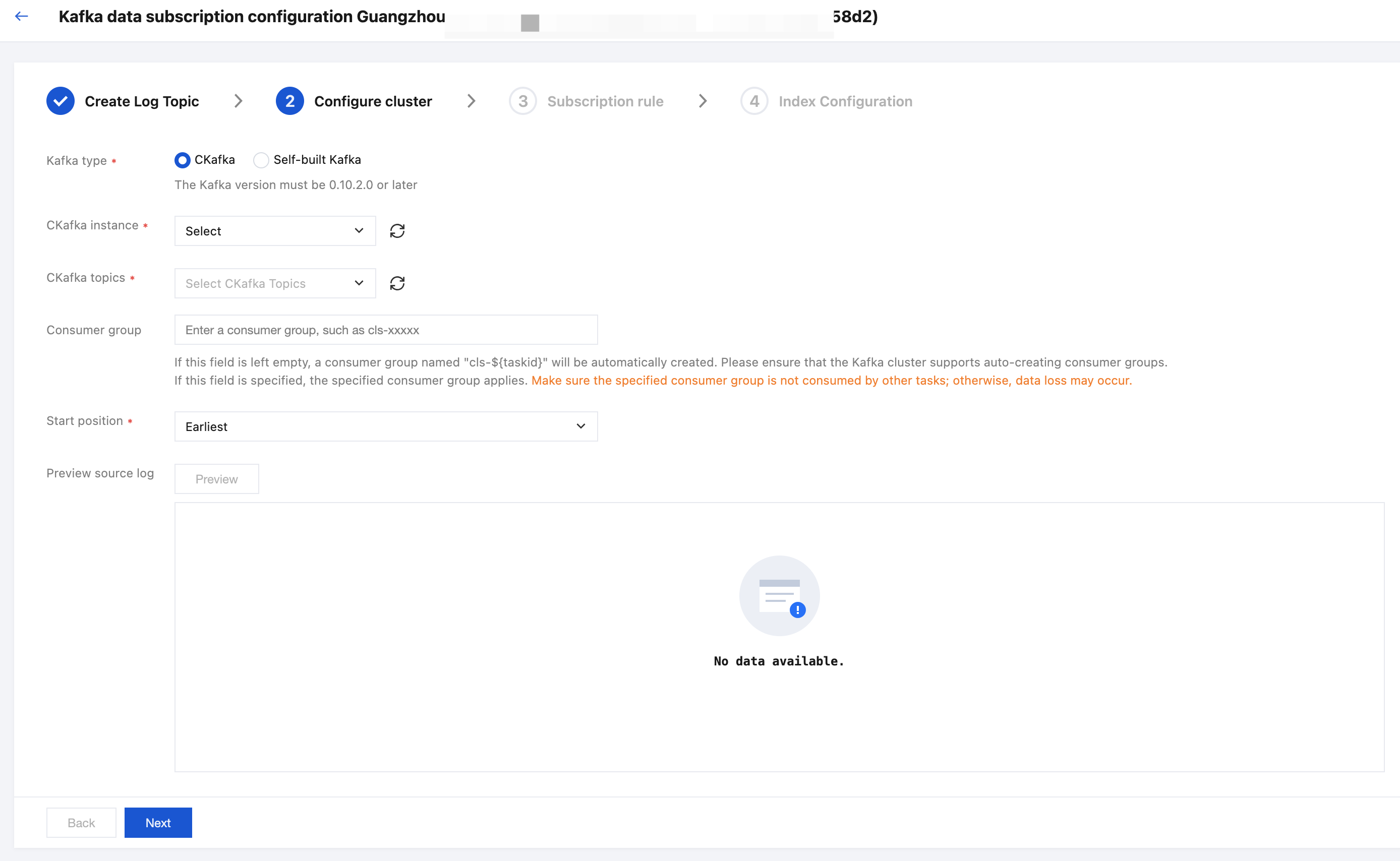Click the step 4 number circle
This screenshot has height=861, width=1400.
754,101
